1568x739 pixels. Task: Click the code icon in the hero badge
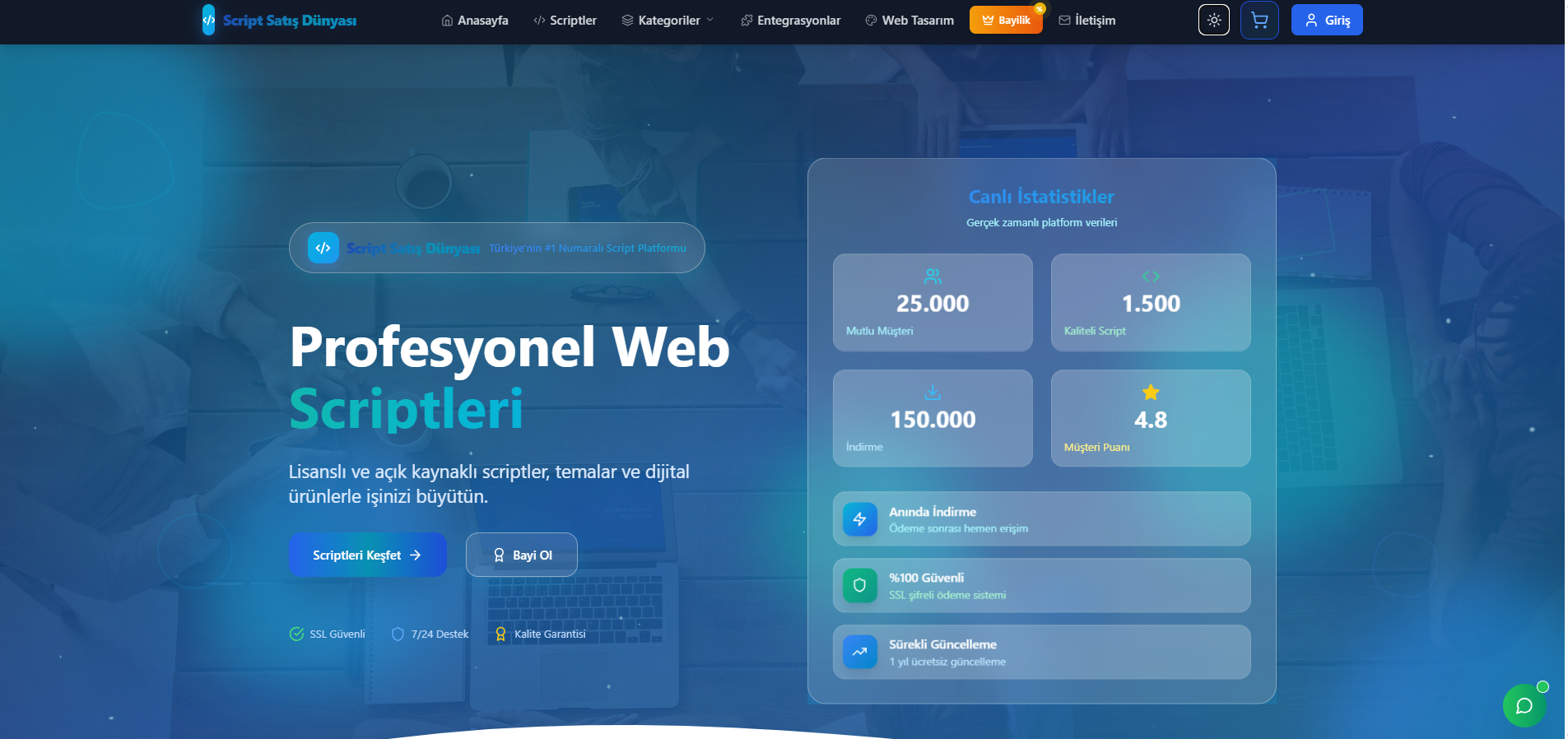[x=323, y=248]
